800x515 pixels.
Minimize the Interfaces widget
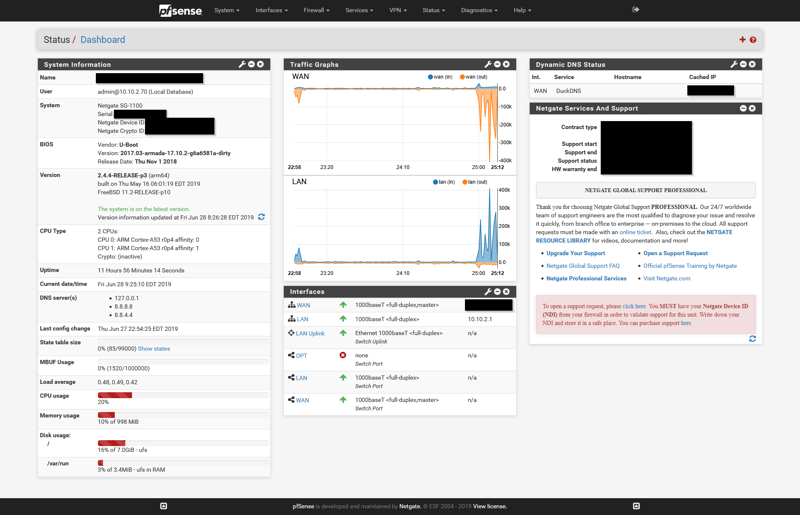point(497,291)
